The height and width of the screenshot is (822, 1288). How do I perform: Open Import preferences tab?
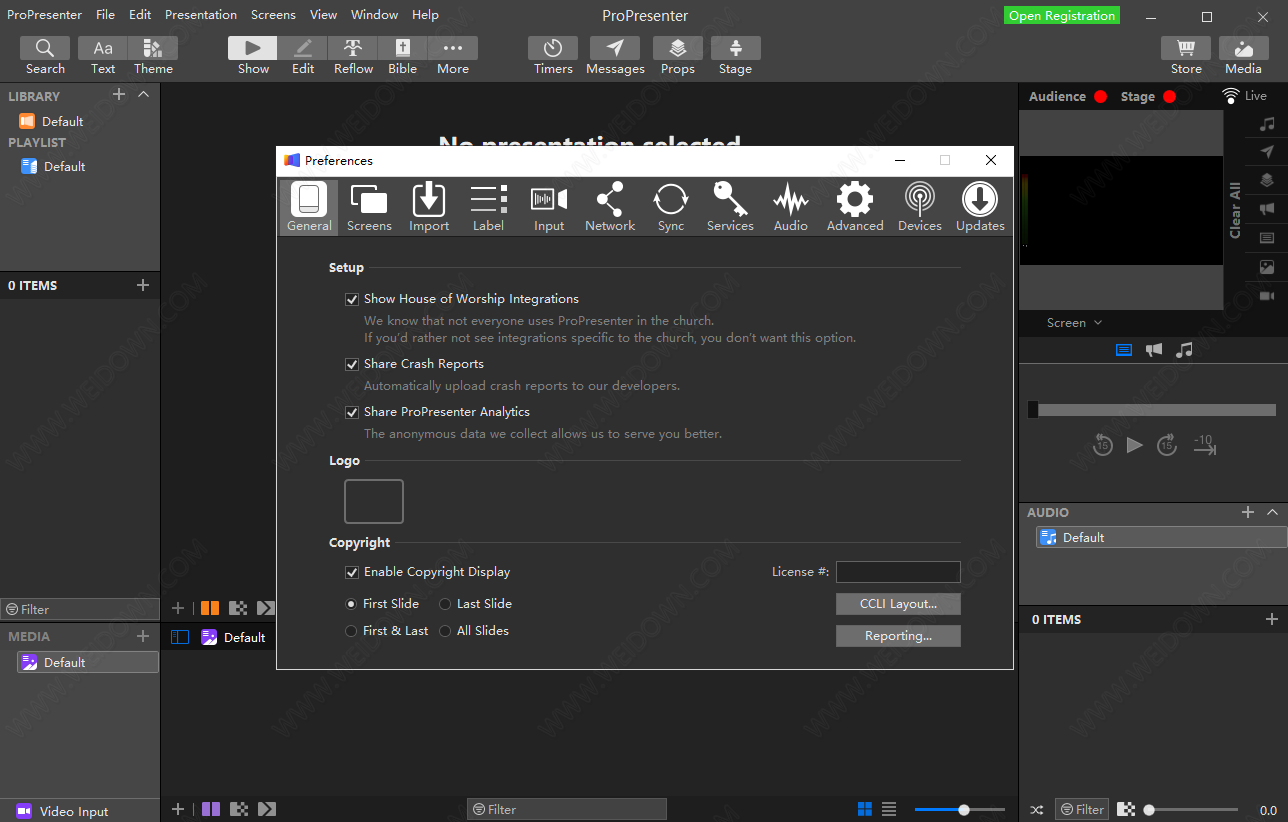(x=429, y=207)
